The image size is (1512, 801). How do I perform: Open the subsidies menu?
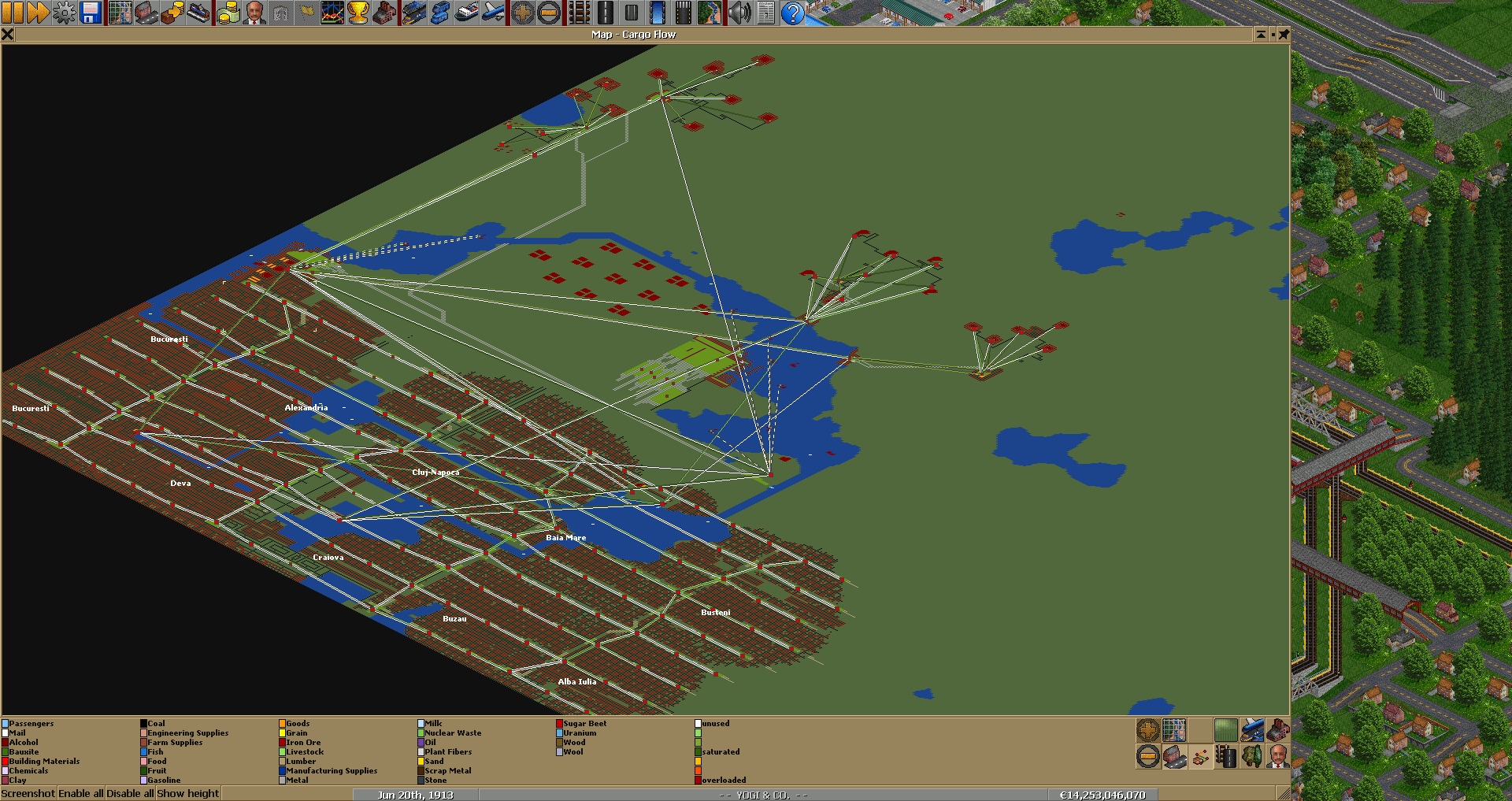(172, 13)
